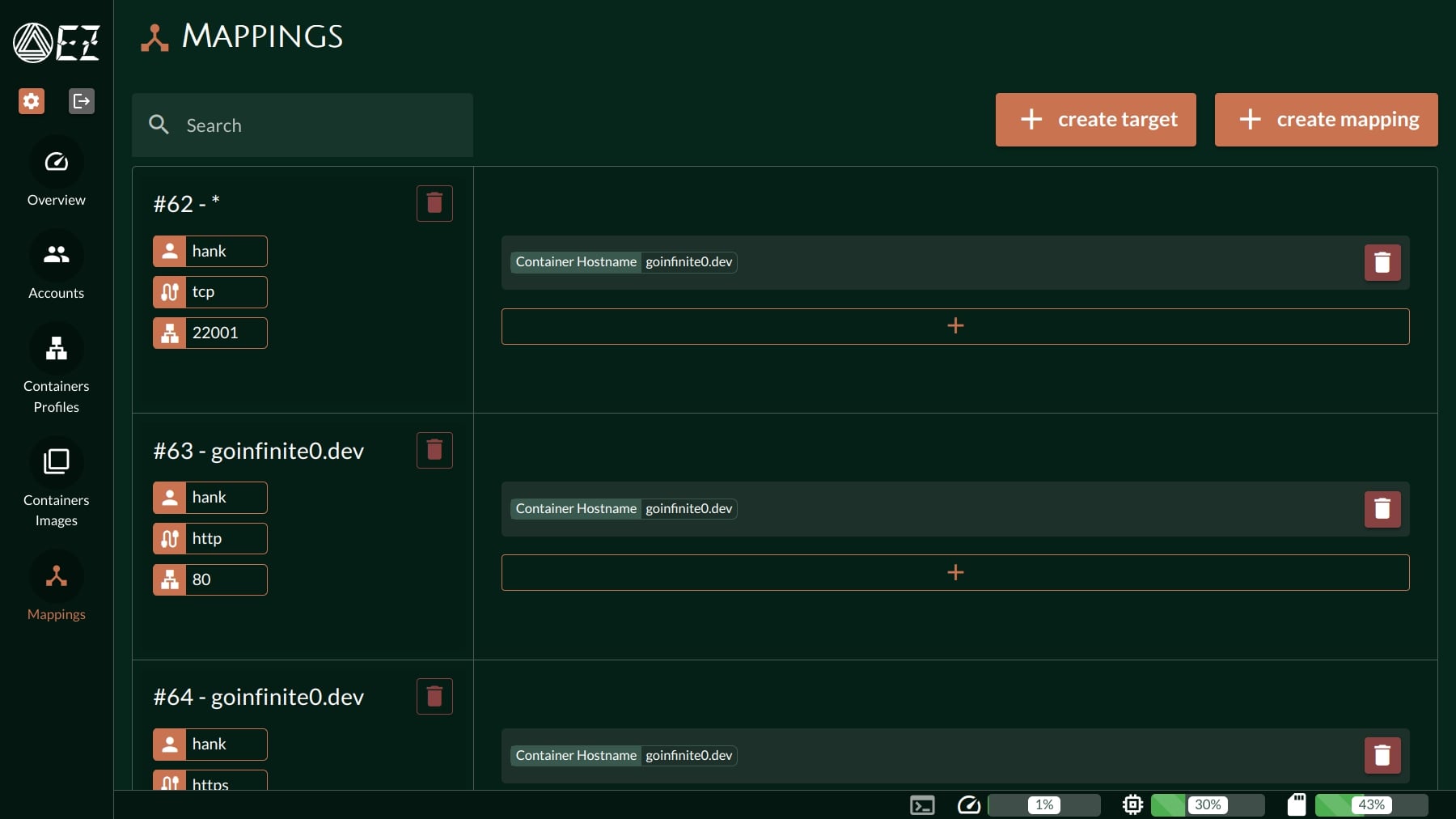This screenshot has width=1456, height=819.
Task: Open the Overview dashboard page
Action: [x=56, y=174]
